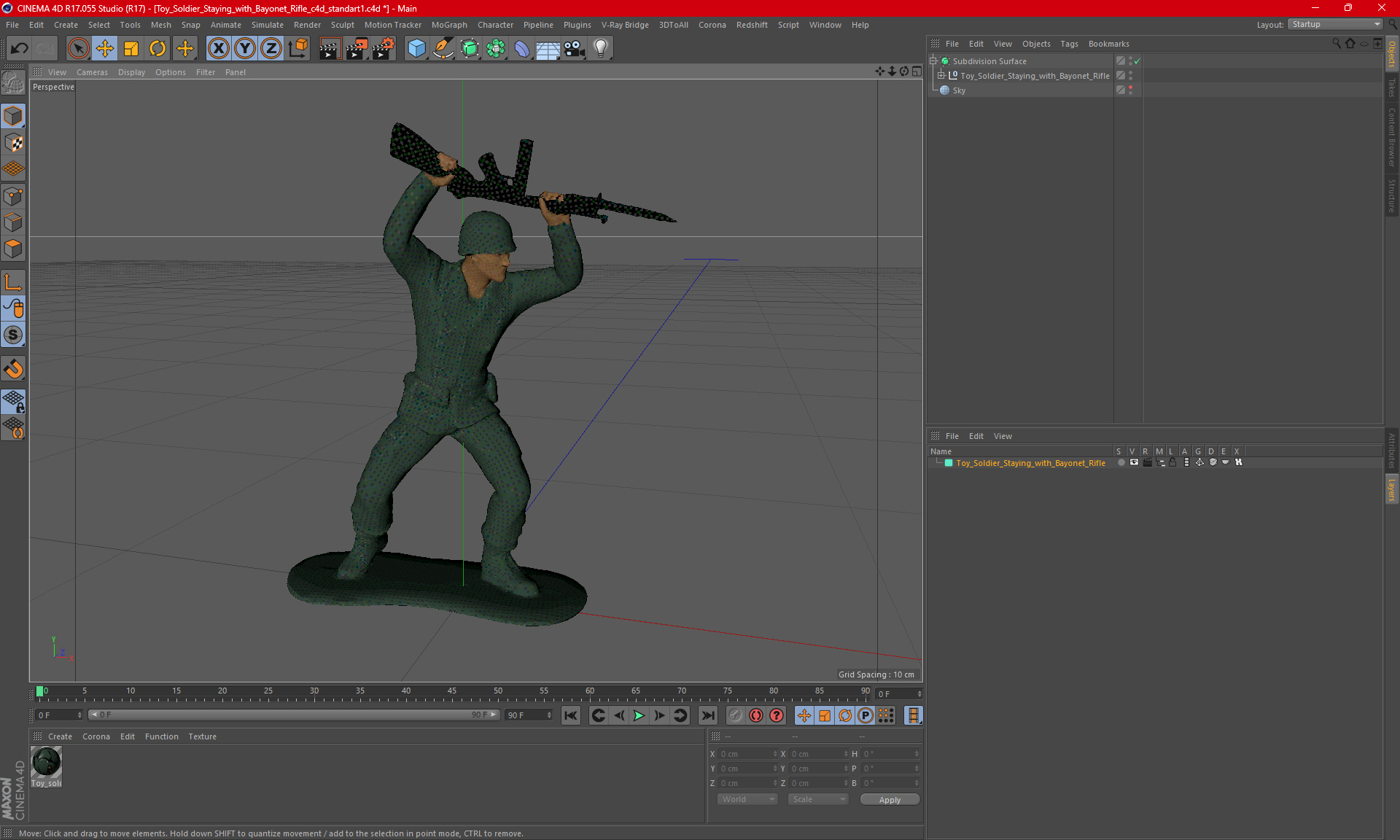This screenshot has width=1400, height=840.
Task: Select the Toy_sold material thumbnail
Action: (46, 763)
